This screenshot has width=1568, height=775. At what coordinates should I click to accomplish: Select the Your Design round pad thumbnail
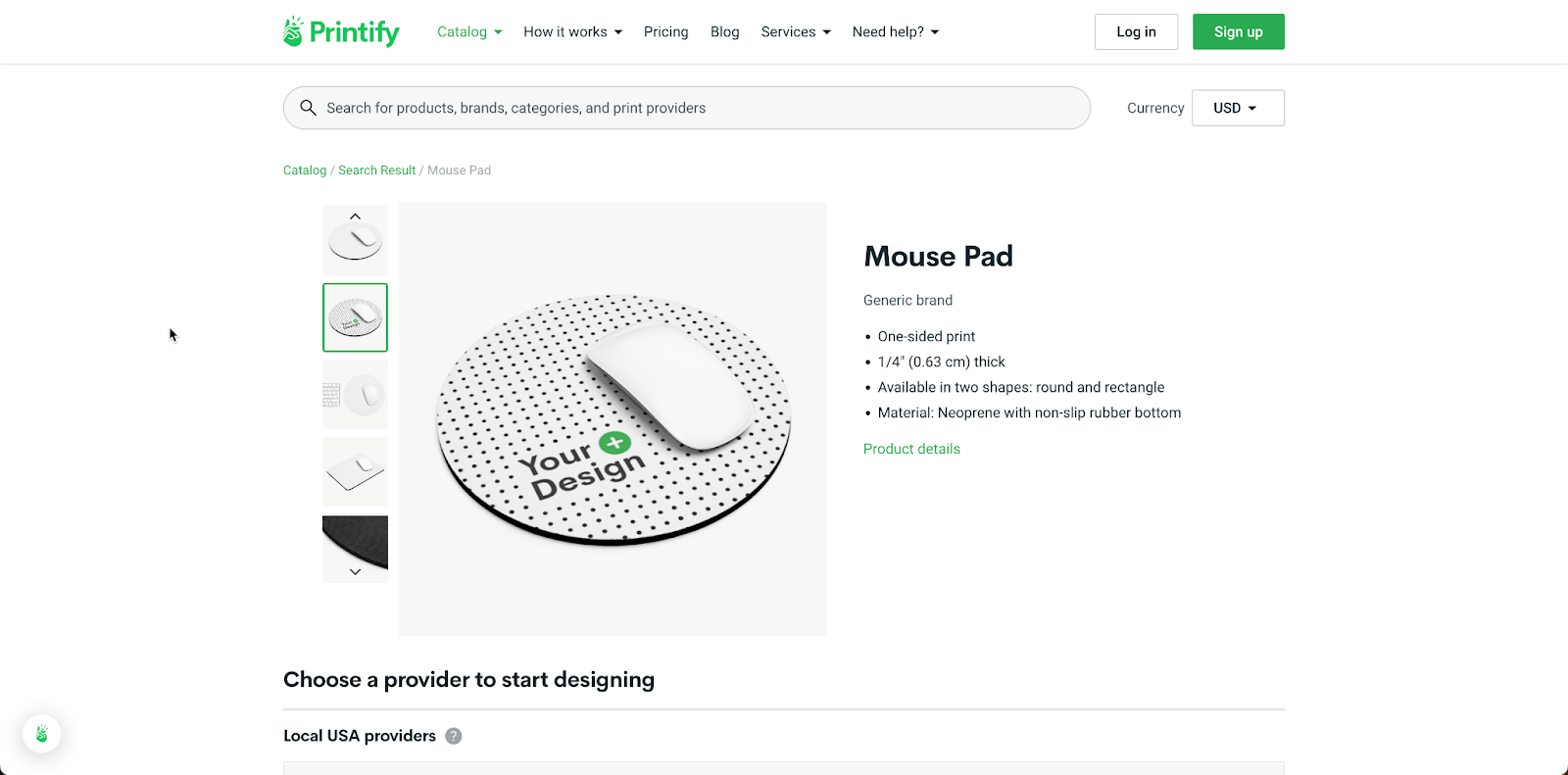tap(355, 317)
